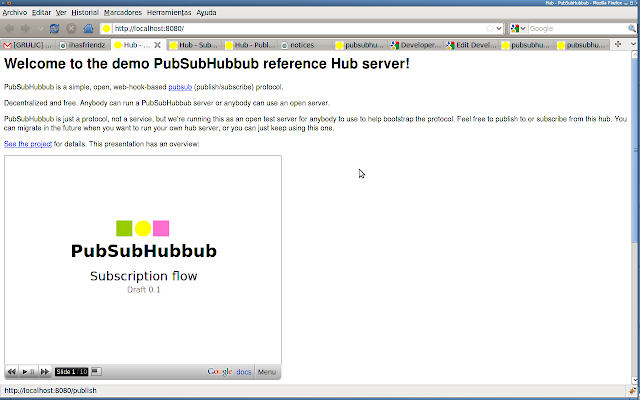Click the browser Forward arrow button
Screen dimensions: 640x400
click(x=26, y=28)
